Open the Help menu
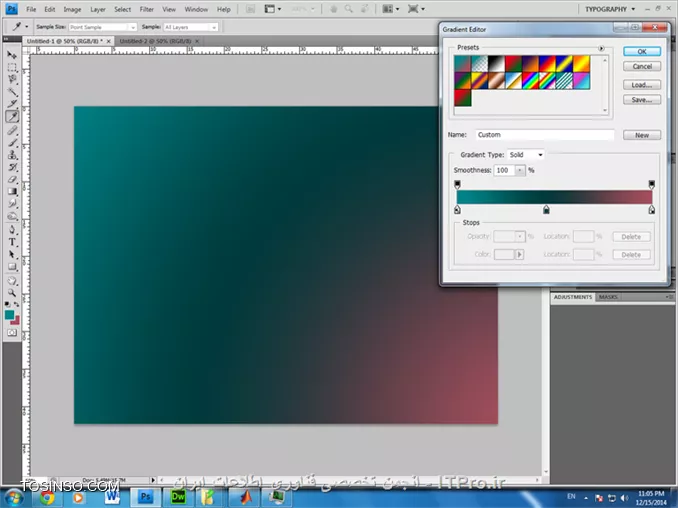 coord(224,9)
